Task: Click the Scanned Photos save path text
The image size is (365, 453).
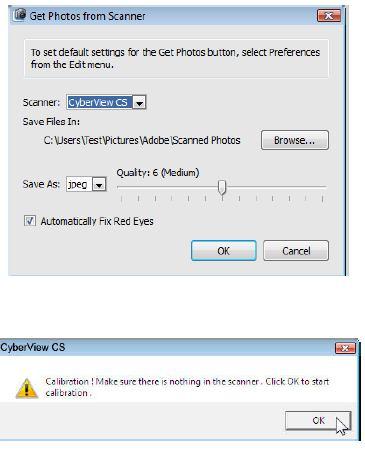Action: 142,140
